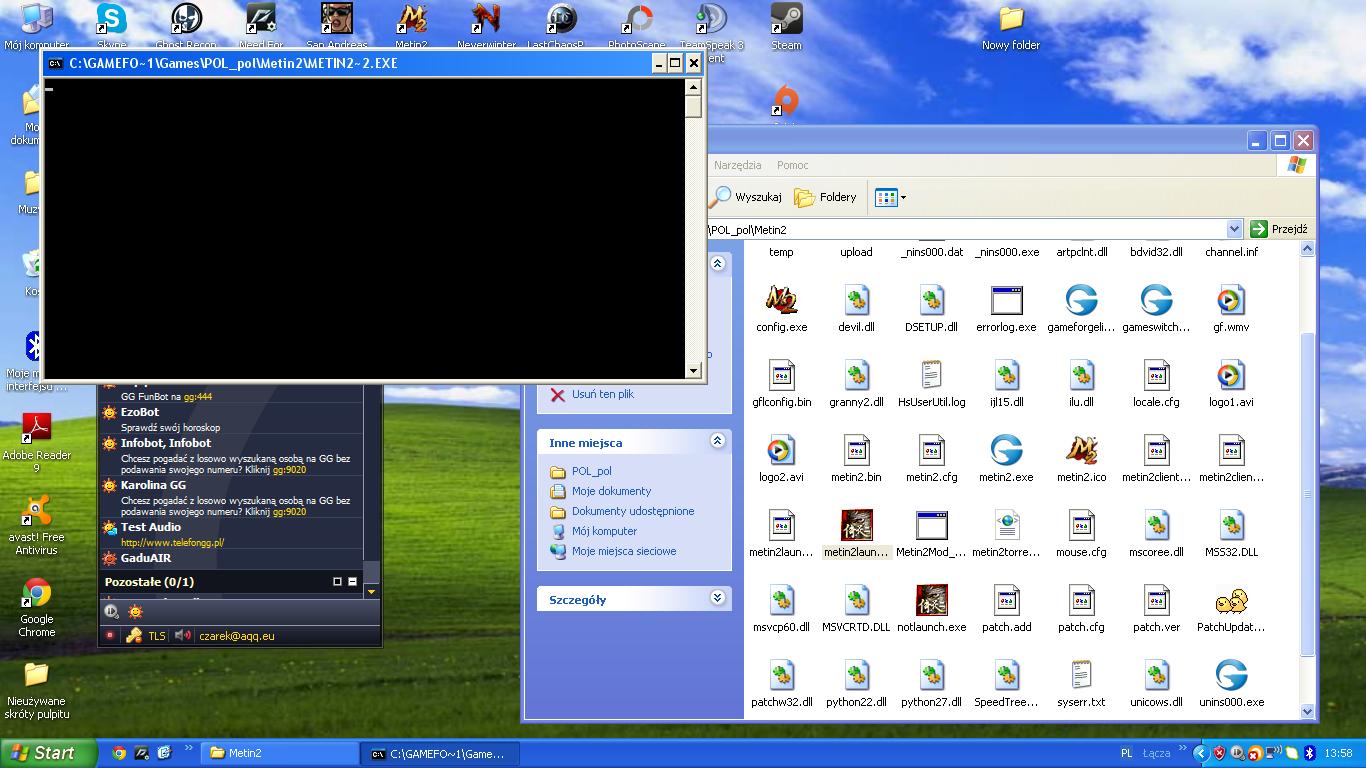This screenshot has height=768, width=1366.
Task: Select the unins000.exe file
Action: click(x=1231, y=683)
